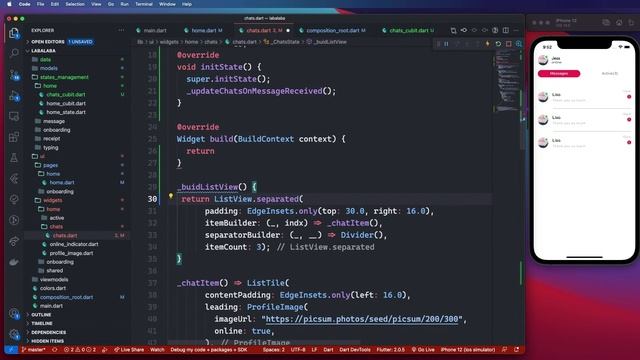Click the Split Editor icon
This screenshot has height=360, width=640.
[x=506, y=30]
